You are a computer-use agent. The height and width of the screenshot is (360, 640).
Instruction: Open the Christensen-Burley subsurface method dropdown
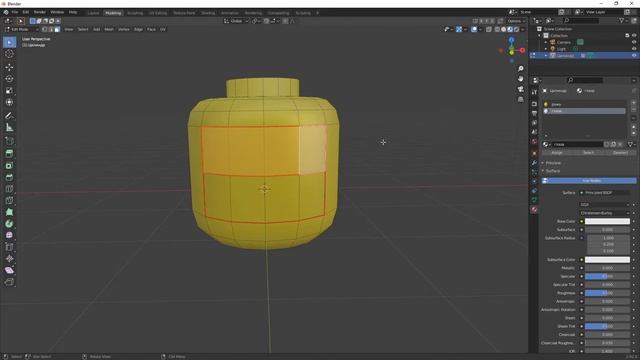pyautogui.click(x=604, y=213)
